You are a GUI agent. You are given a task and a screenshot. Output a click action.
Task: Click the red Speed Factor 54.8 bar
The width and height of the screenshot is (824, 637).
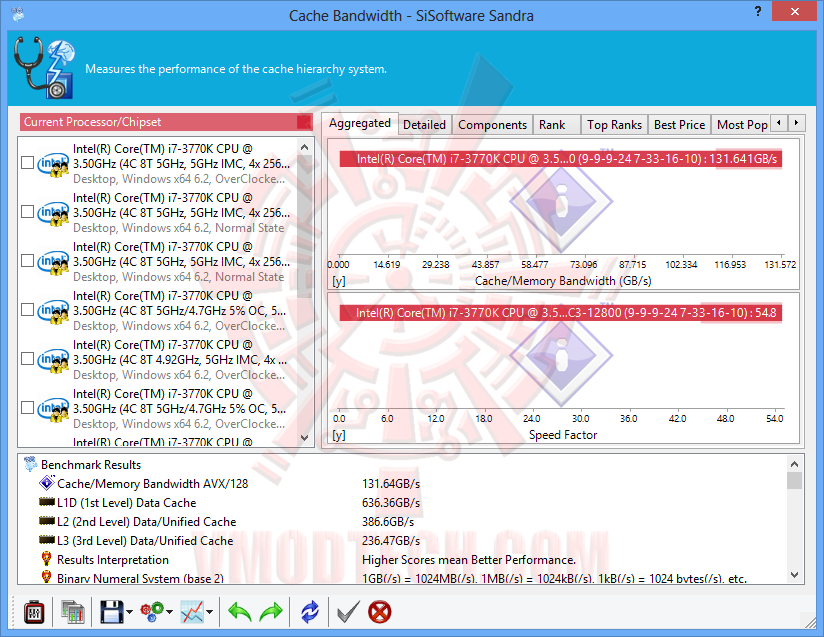[561, 313]
